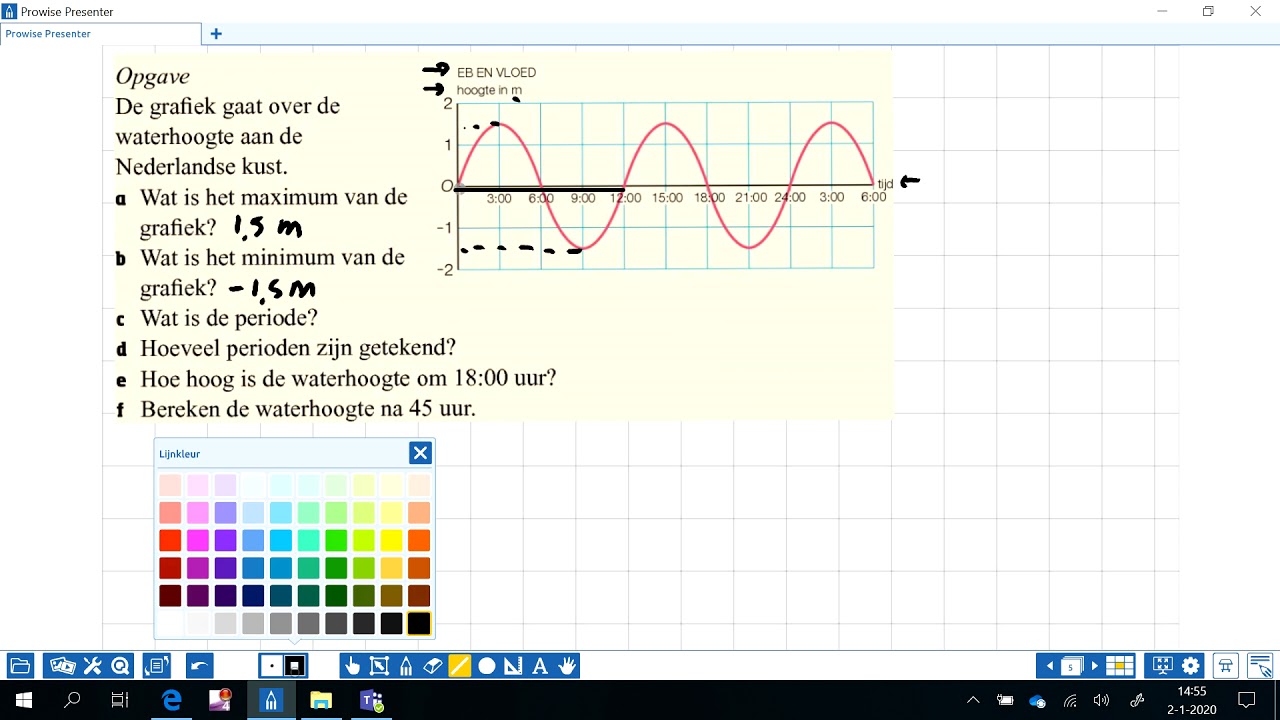The height and width of the screenshot is (720, 1280).
Task: Select the pointing hand select tool
Action: [x=352, y=666]
